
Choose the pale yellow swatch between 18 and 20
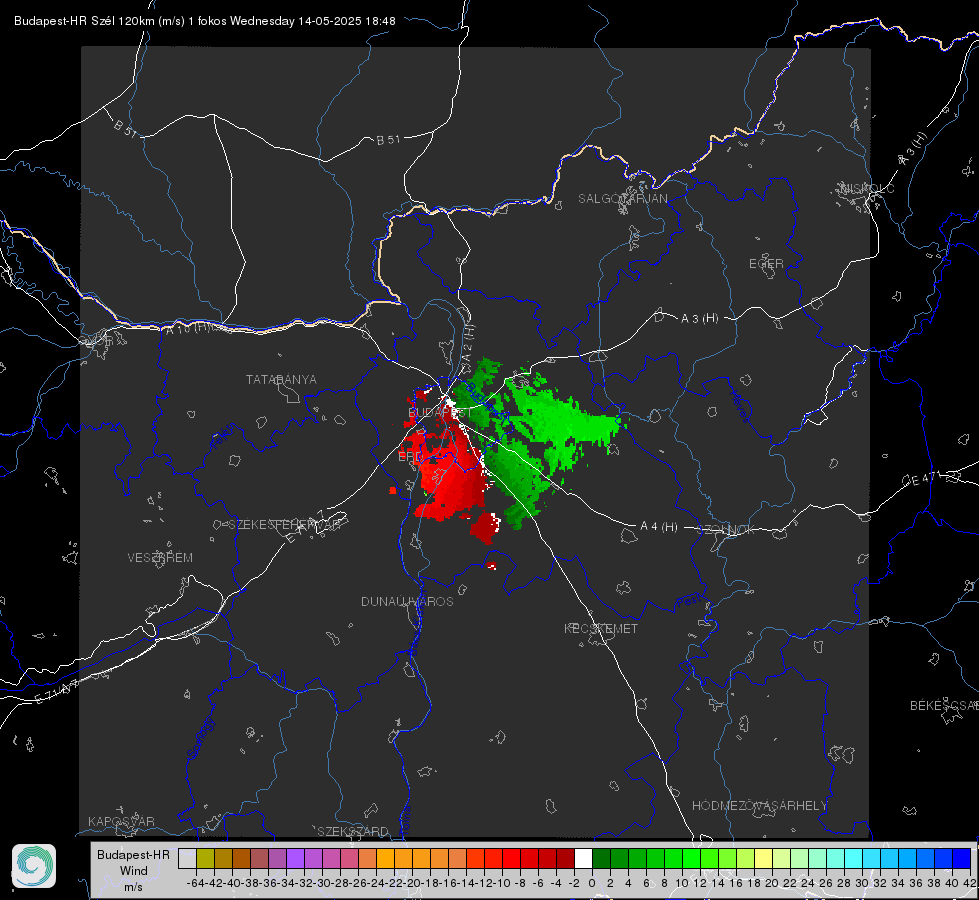click(764, 858)
